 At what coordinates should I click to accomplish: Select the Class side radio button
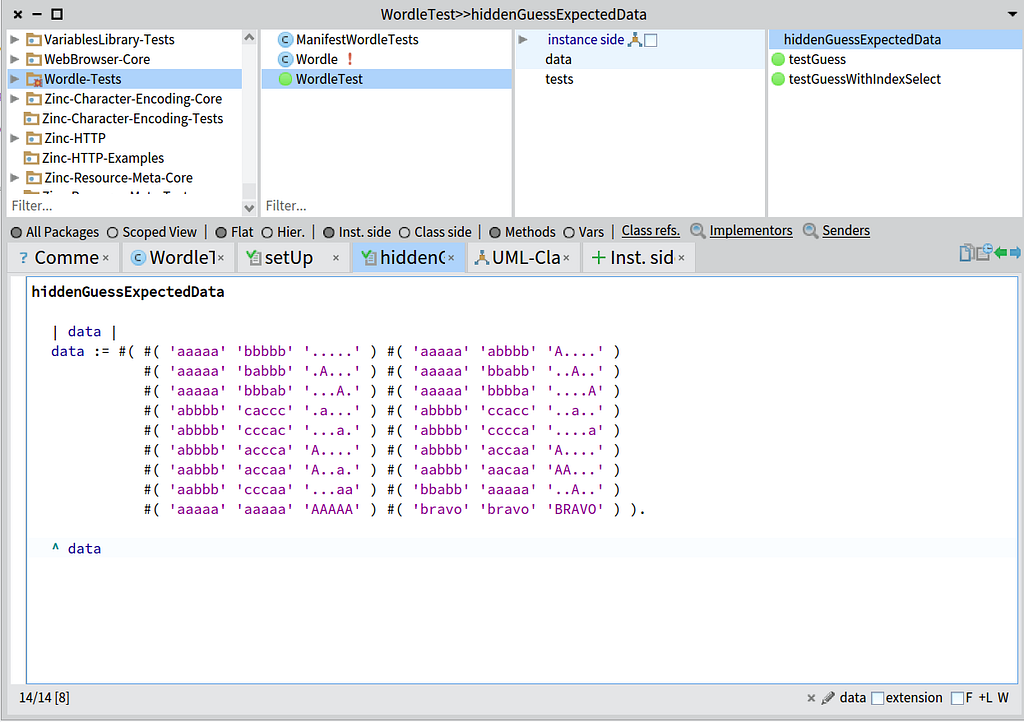tap(404, 232)
